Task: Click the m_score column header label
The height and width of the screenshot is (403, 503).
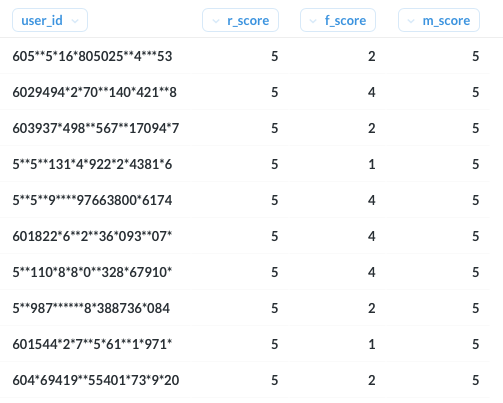Action: point(446,21)
